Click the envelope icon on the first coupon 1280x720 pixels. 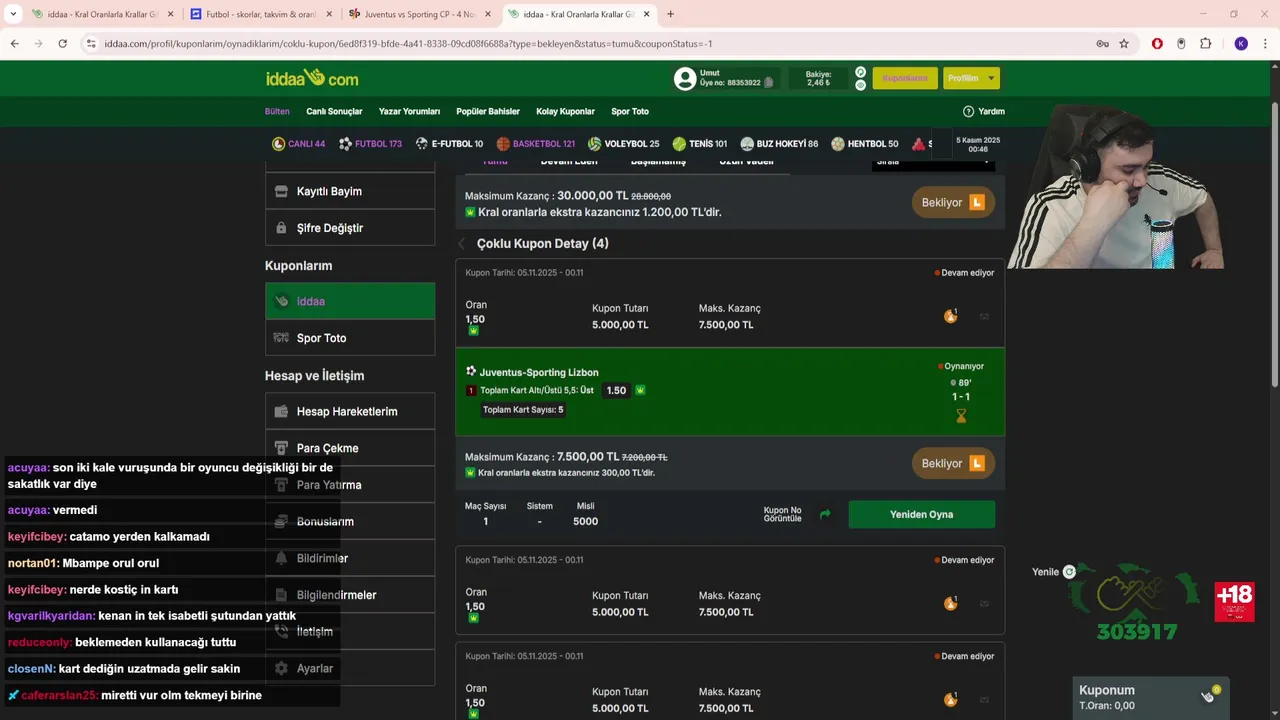984,317
